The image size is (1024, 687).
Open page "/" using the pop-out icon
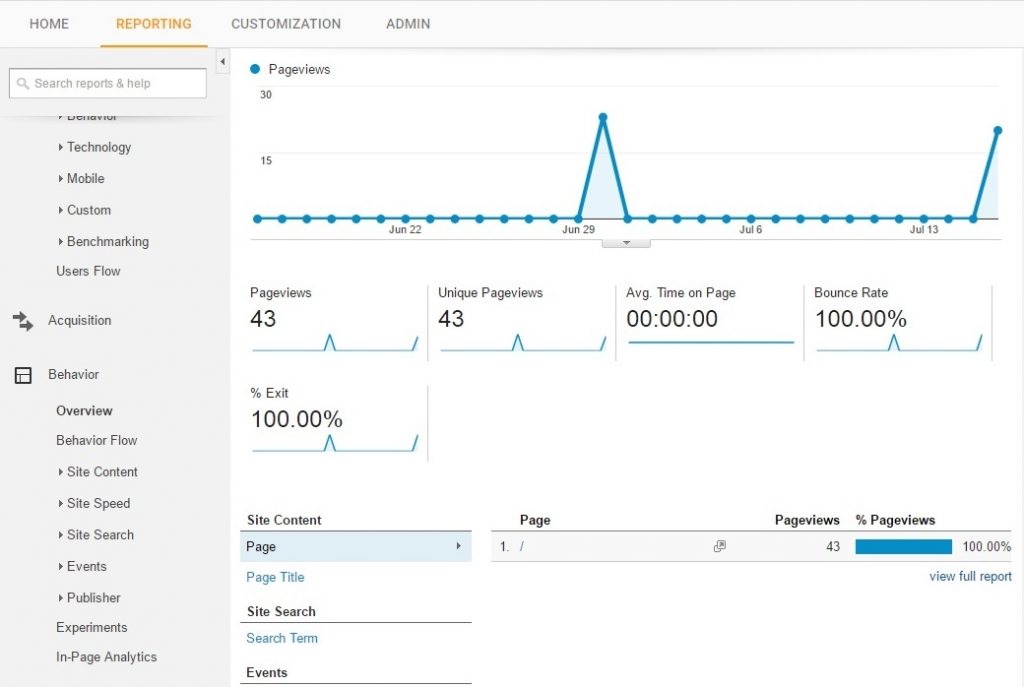click(718, 546)
